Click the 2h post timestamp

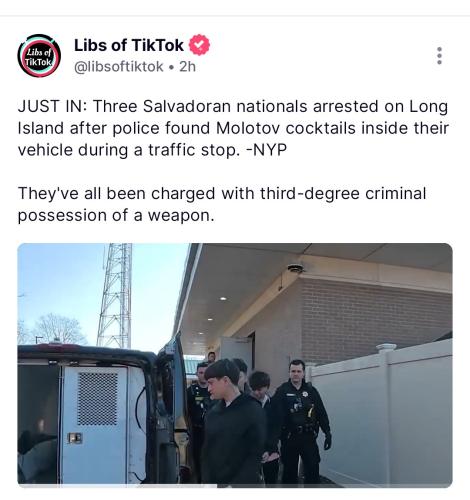[x=187, y=67]
